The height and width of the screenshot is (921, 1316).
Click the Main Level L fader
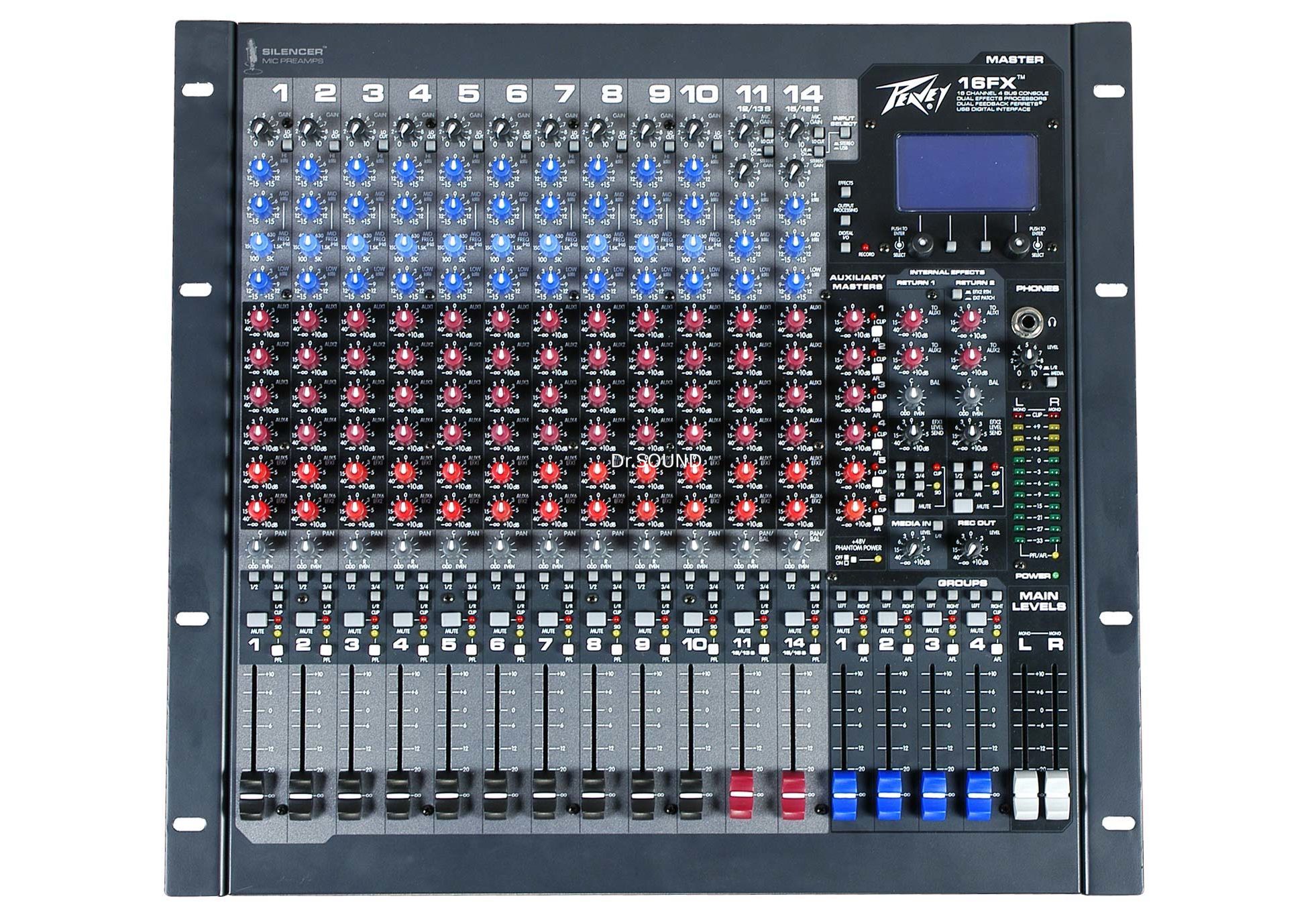coord(1025,796)
